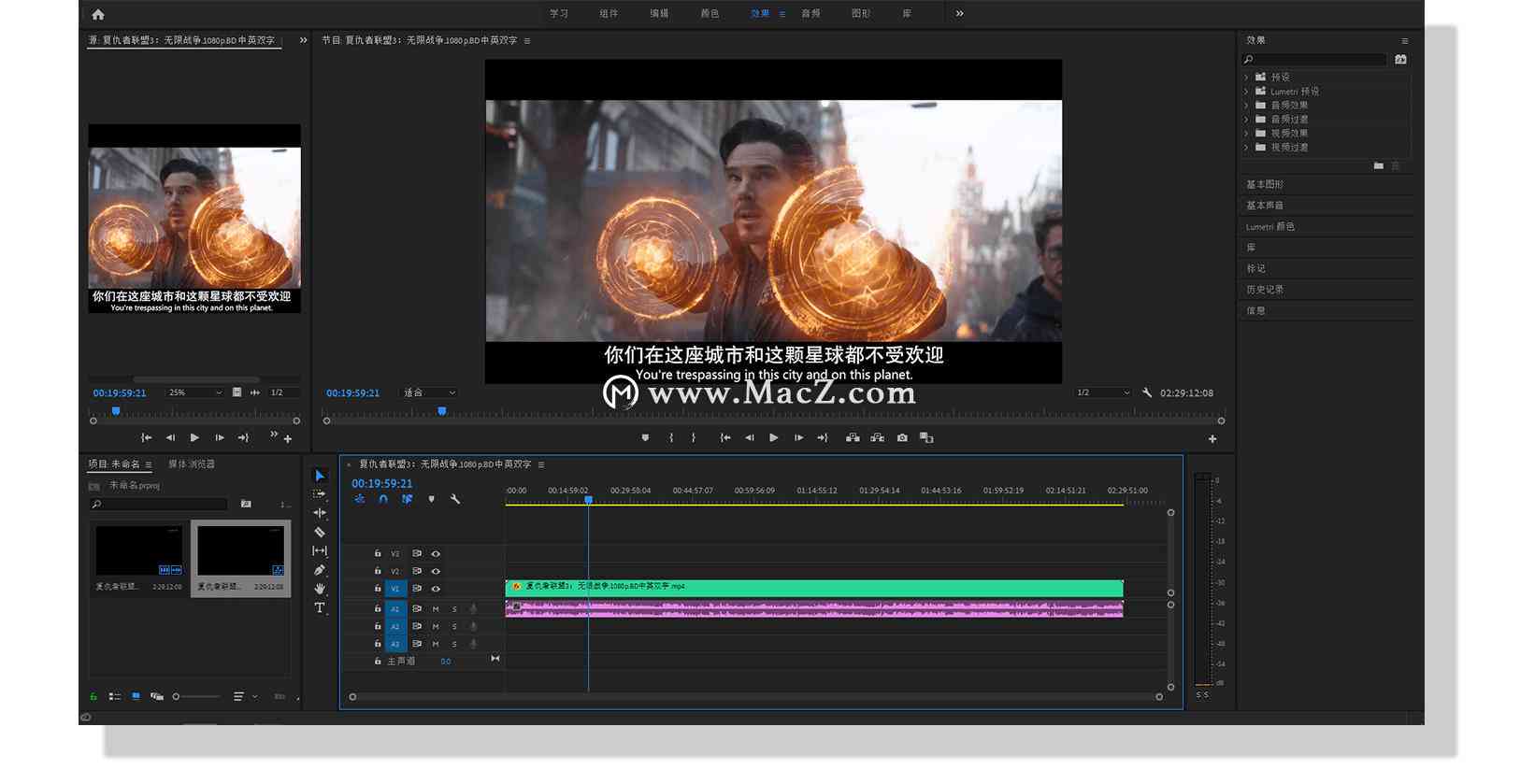This screenshot has width=1520, height=784.
Task: Mark In point in Program monitor
Action: (670, 437)
